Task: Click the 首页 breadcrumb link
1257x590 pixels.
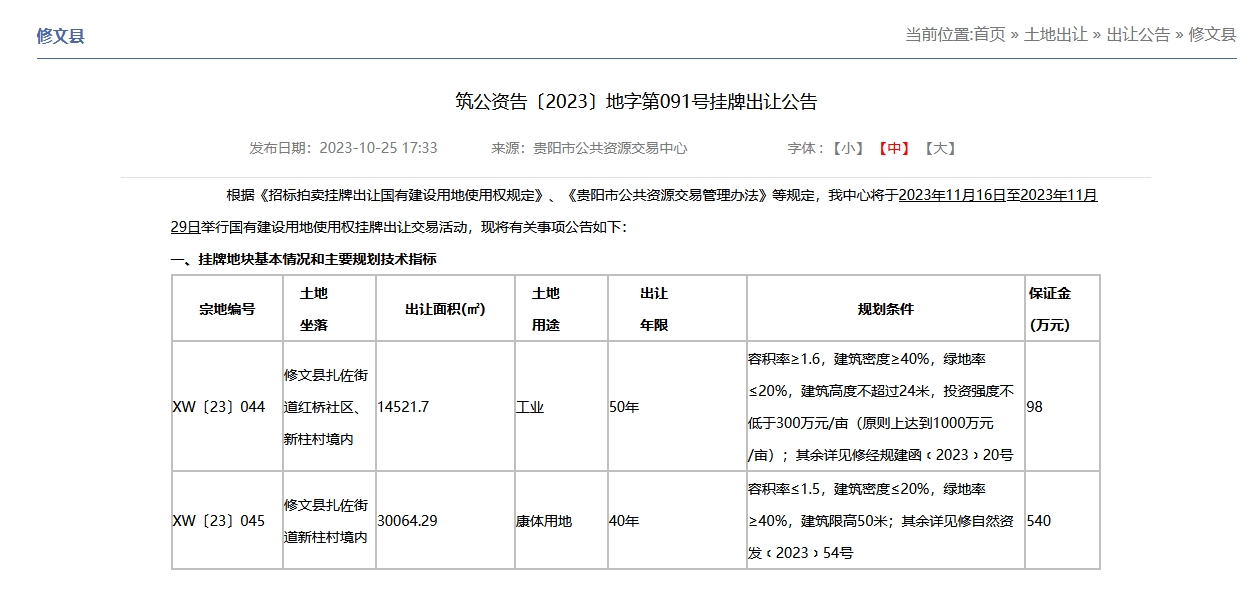Action: tap(989, 35)
